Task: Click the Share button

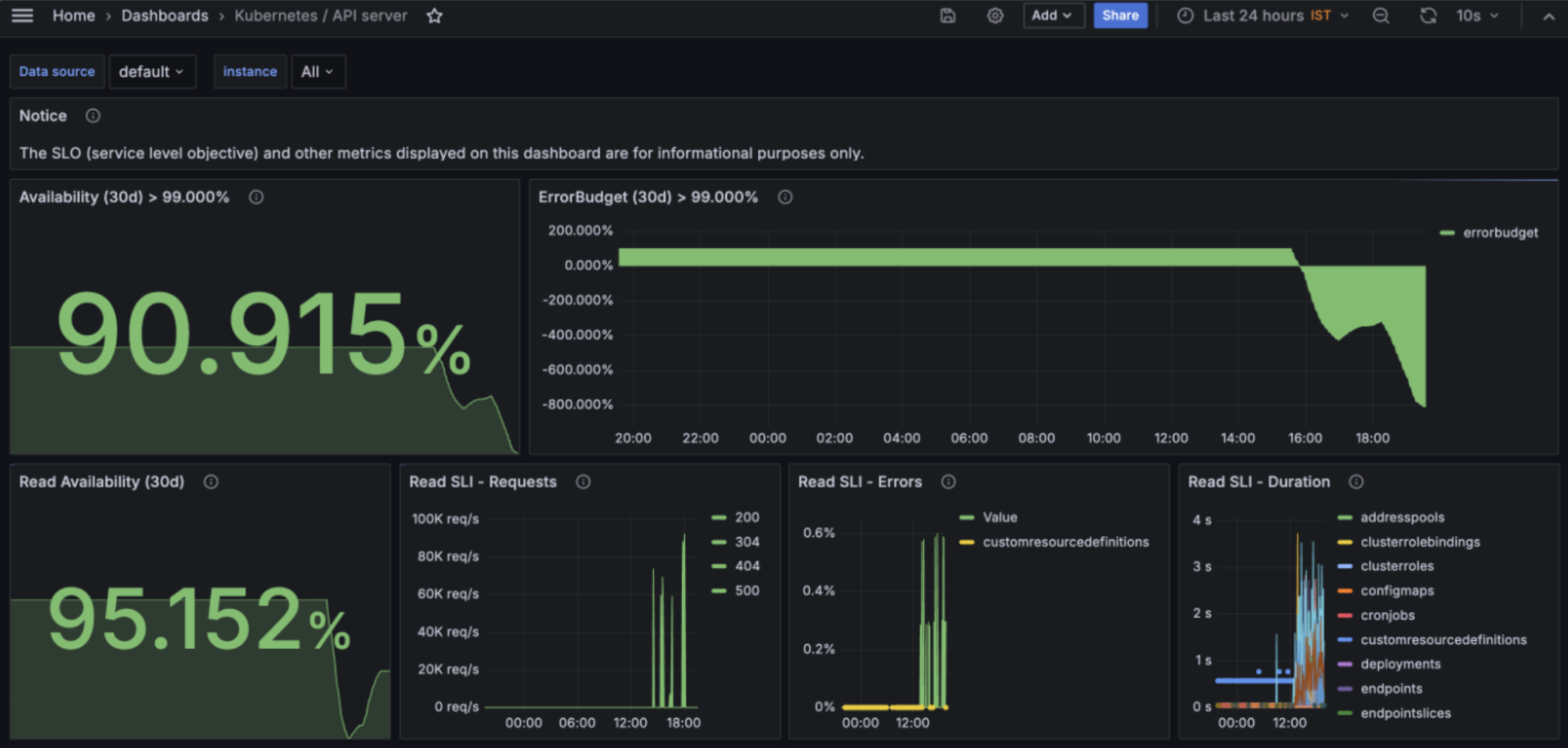Action: pyautogui.click(x=1120, y=16)
